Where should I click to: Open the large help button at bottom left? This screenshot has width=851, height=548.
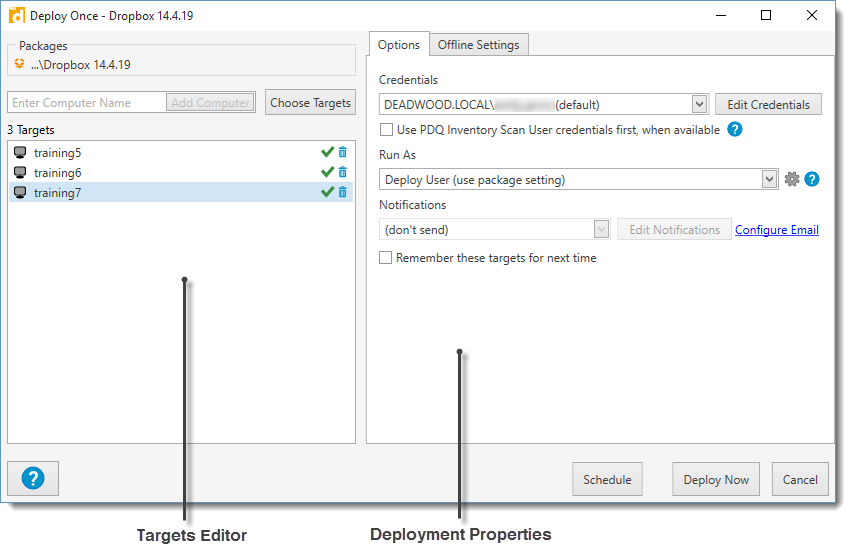pos(33,479)
